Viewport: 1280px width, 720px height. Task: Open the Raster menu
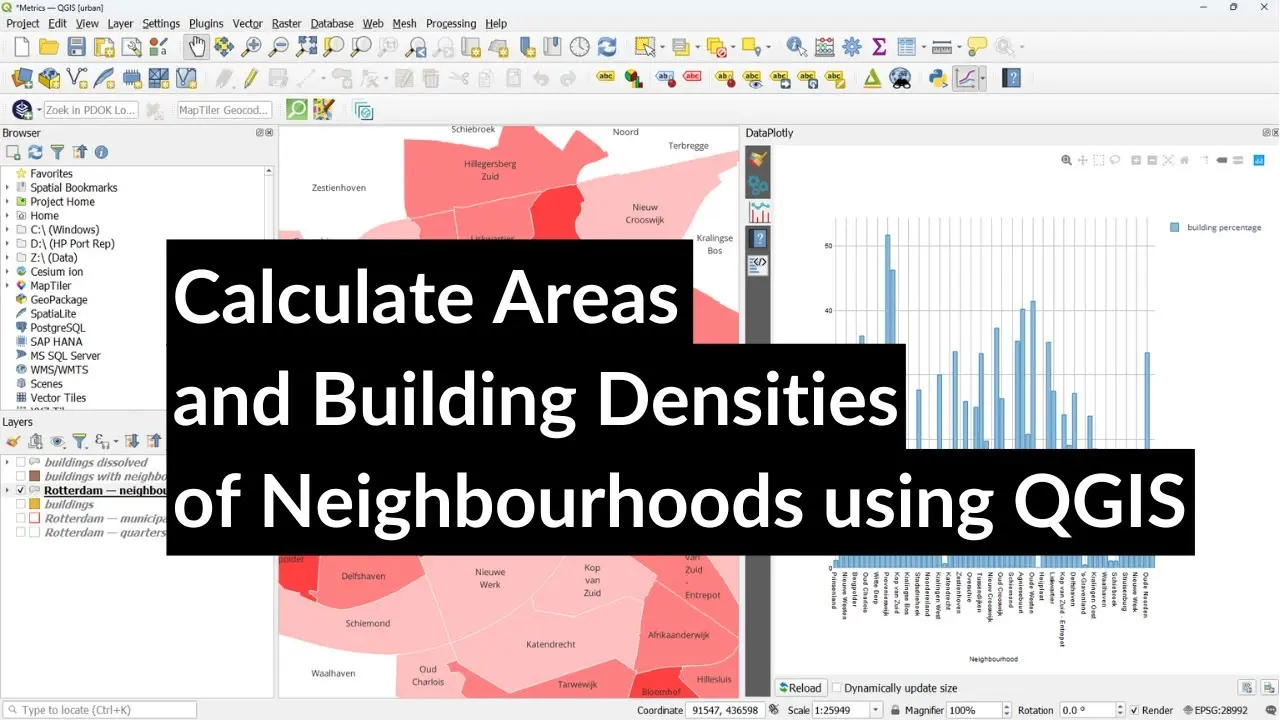click(287, 23)
